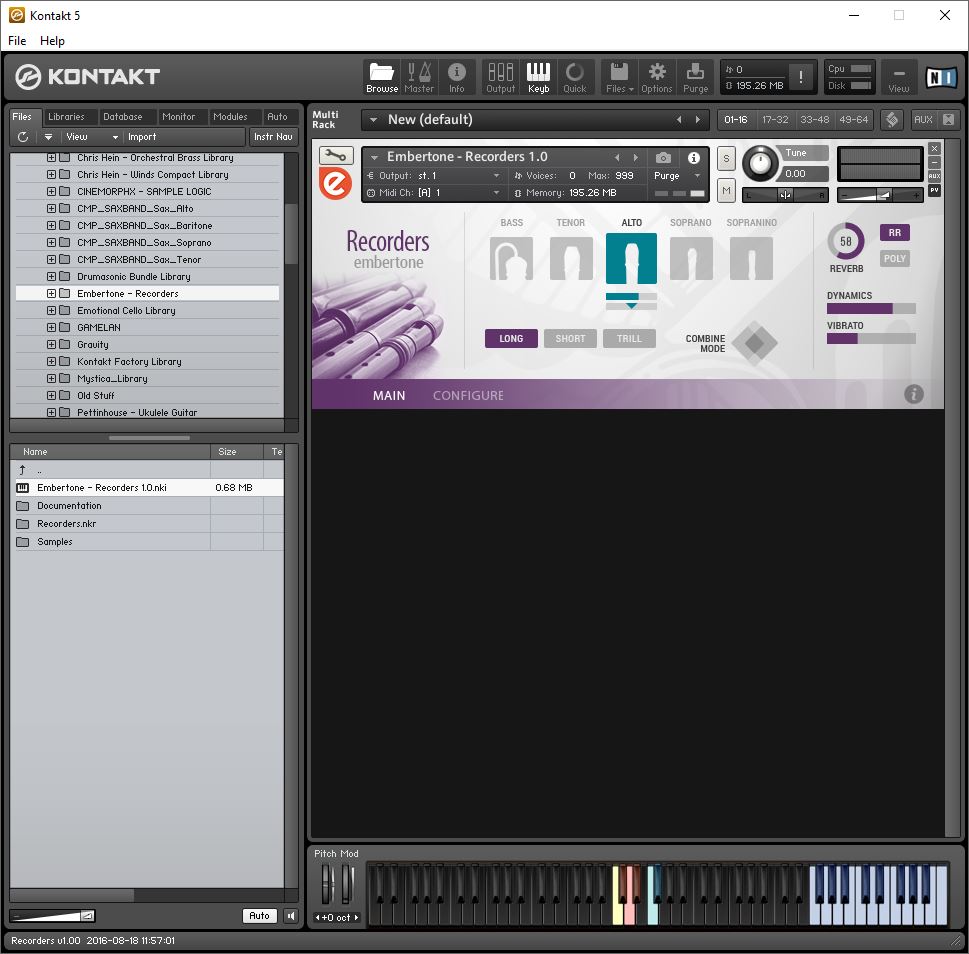Select the Bass recorder instrument

click(x=511, y=258)
